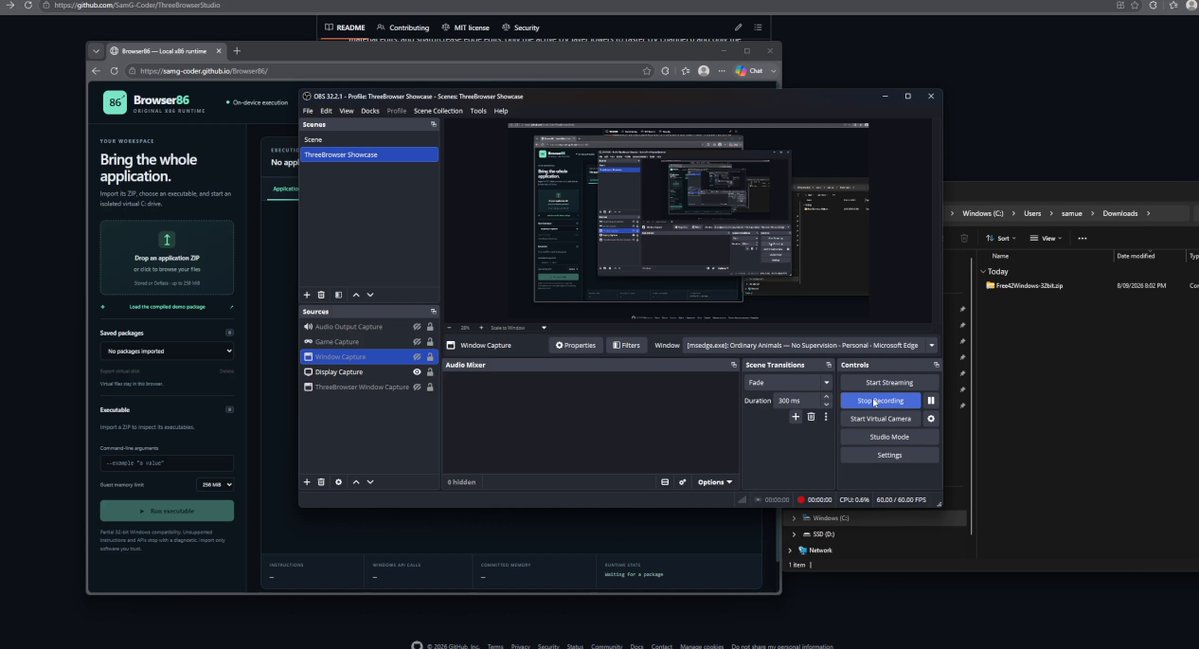The width and height of the screenshot is (1199, 649).
Task: Add a new scene with plus icon
Action: 307,295
